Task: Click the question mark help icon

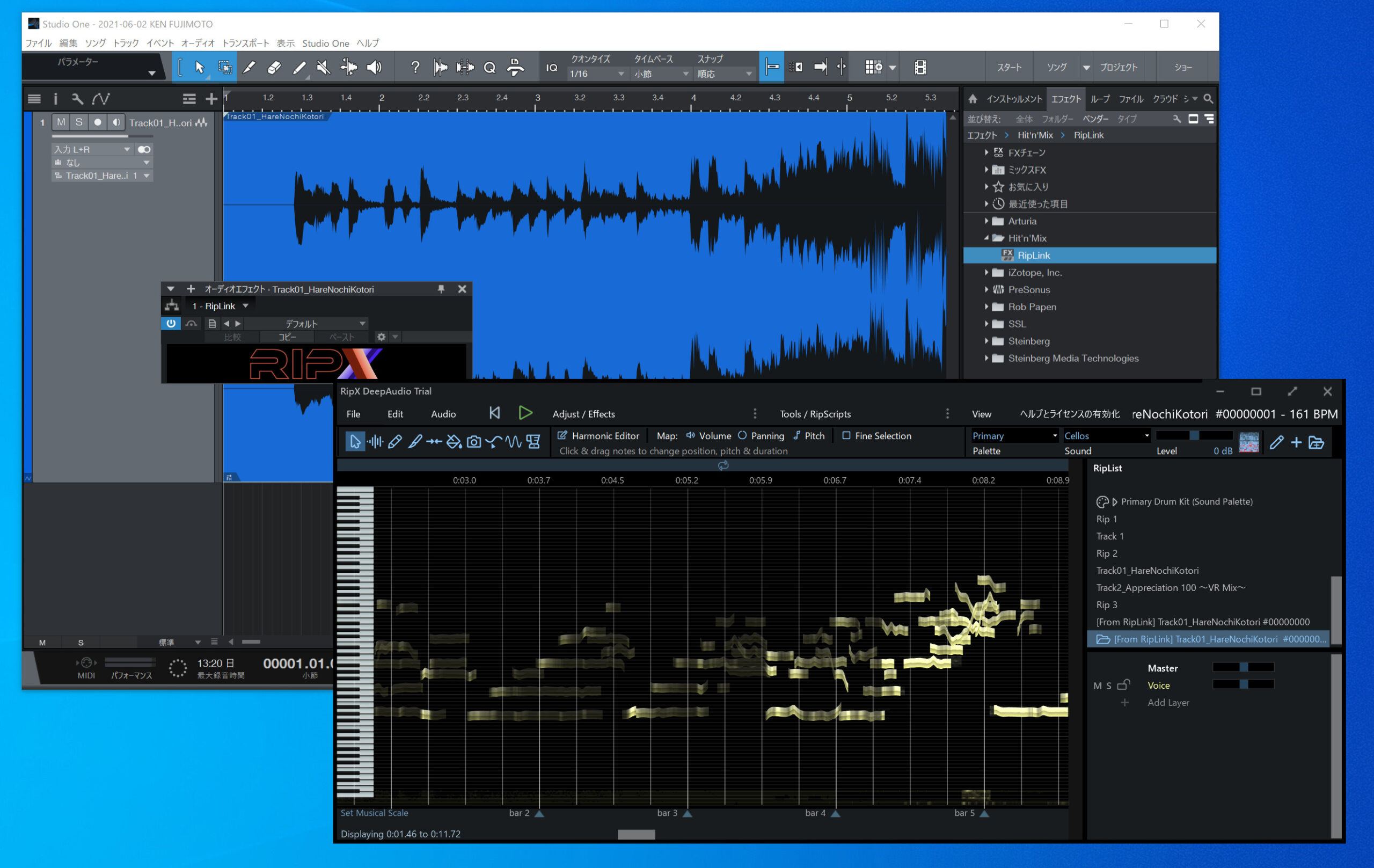Action: (x=415, y=67)
